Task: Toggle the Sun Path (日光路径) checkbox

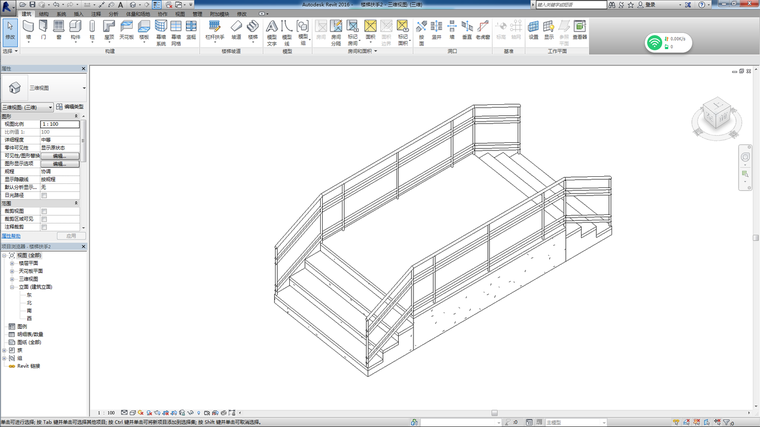Action: [44, 195]
